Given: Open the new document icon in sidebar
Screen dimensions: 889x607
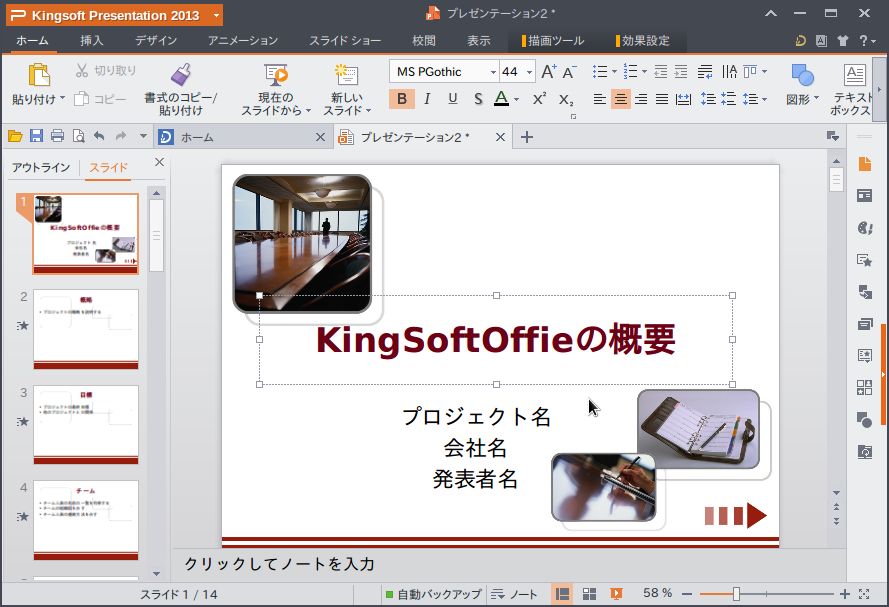Looking at the screenshot, I should [x=865, y=164].
